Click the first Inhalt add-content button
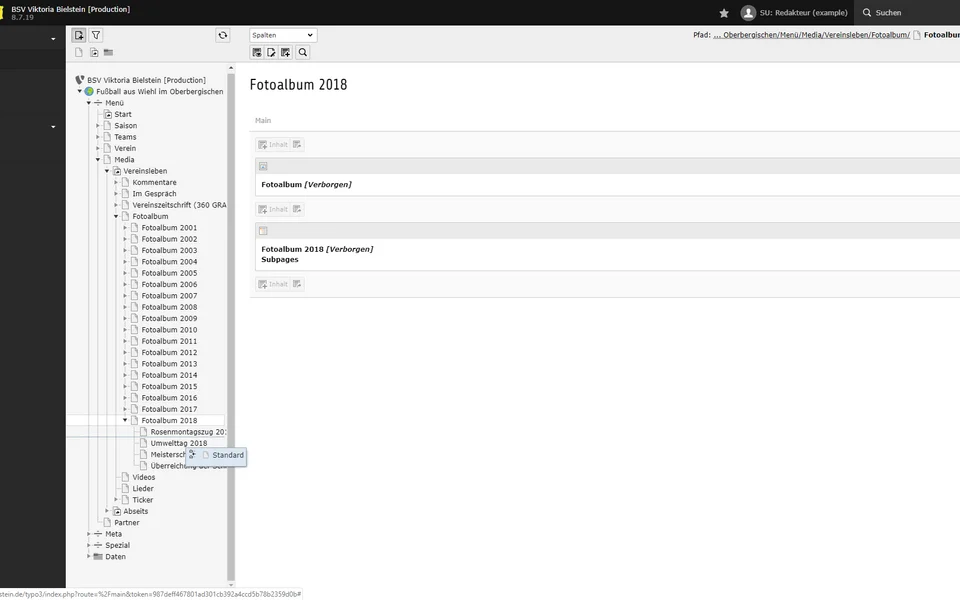 [272, 145]
